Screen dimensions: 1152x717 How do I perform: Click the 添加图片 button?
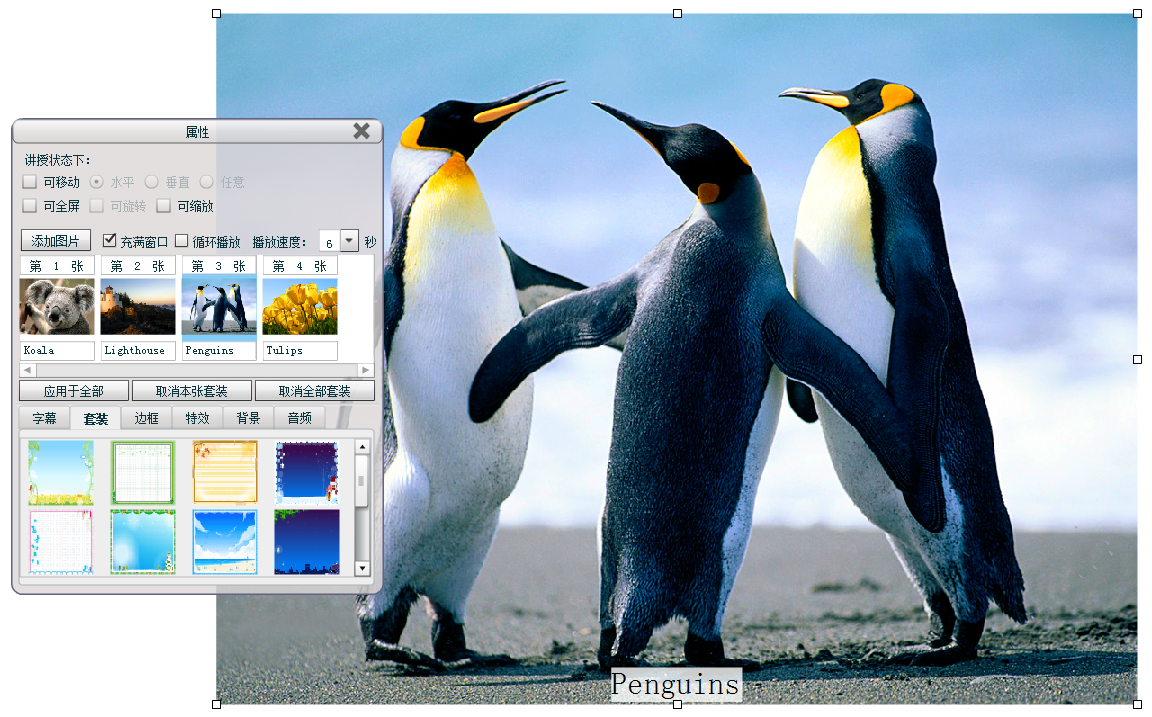click(x=56, y=241)
